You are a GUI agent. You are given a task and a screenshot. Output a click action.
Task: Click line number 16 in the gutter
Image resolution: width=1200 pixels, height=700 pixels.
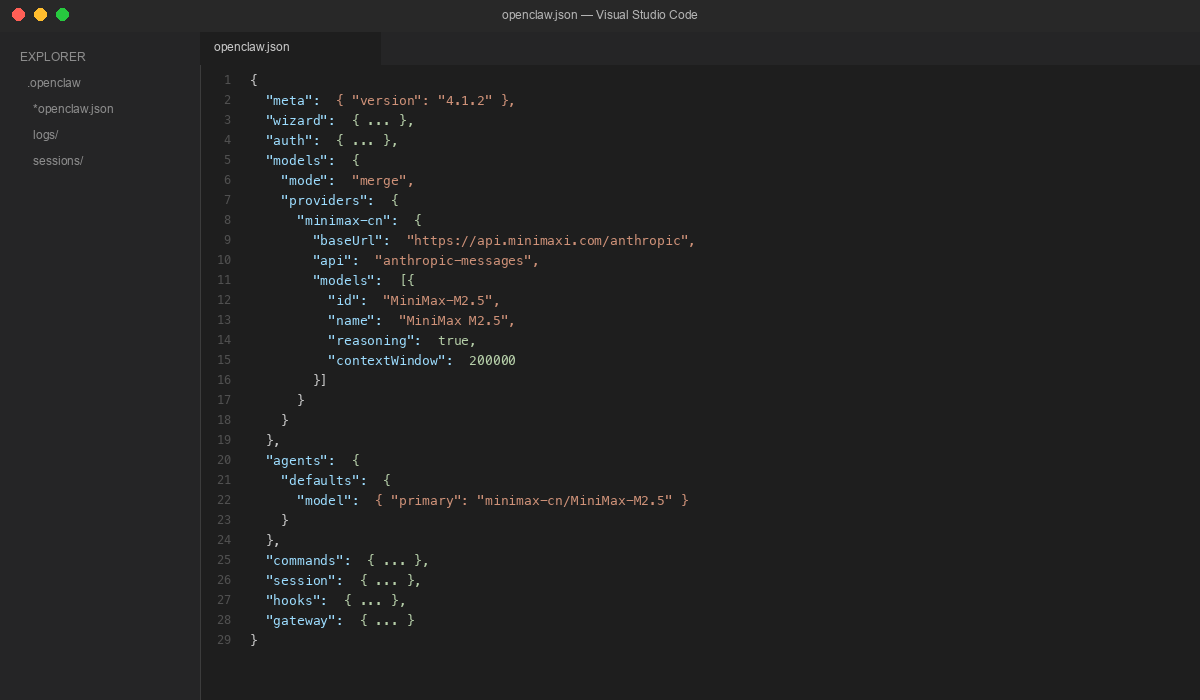(x=224, y=380)
